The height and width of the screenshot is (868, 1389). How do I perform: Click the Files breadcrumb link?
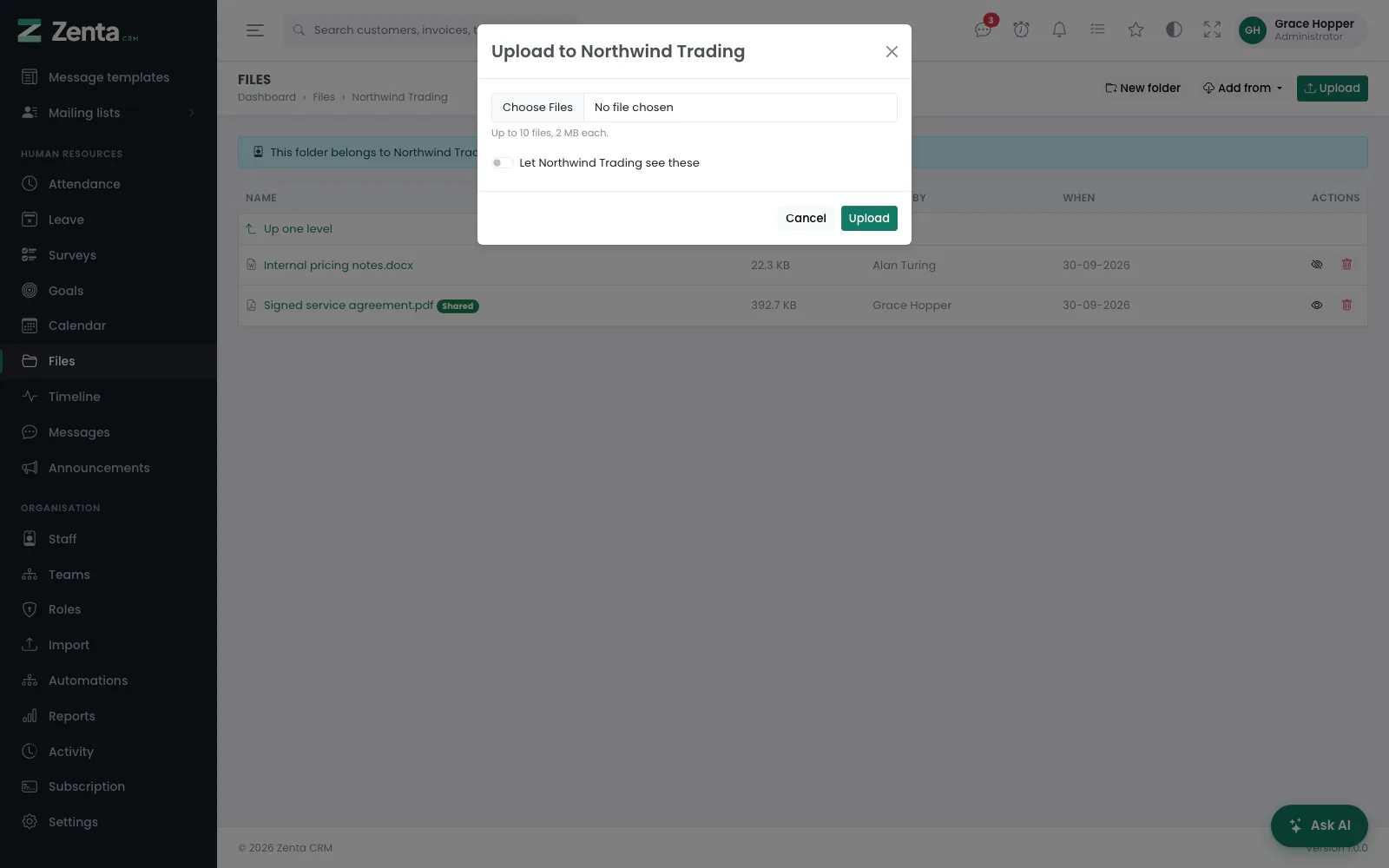point(324,97)
